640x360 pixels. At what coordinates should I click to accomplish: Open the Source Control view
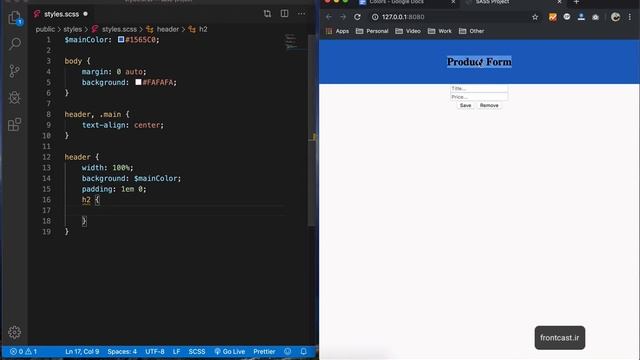pos(15,71)
